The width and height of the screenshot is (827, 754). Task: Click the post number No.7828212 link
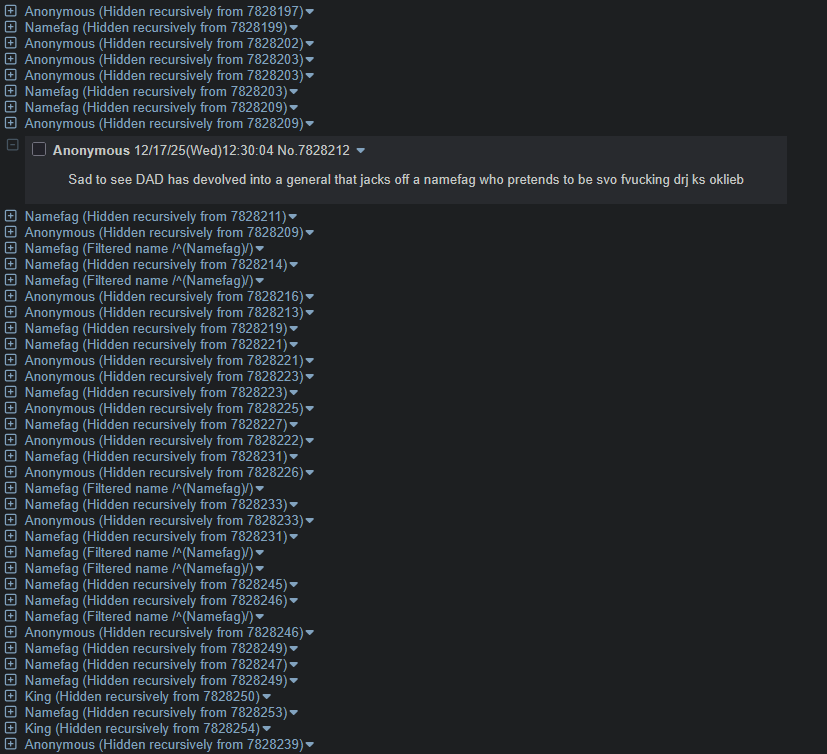313,151
